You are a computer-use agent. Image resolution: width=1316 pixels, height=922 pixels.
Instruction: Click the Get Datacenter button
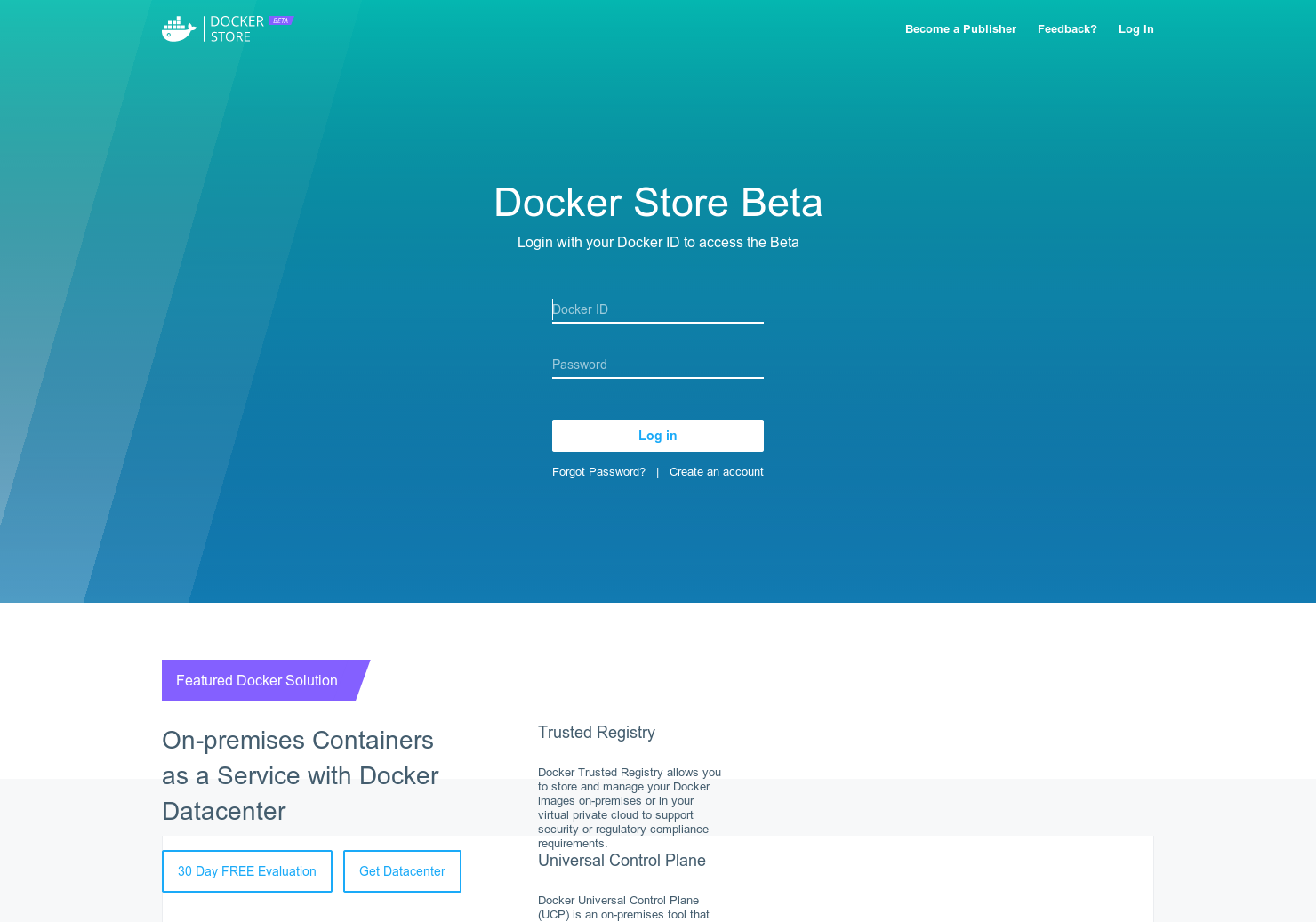click(402, 871)
